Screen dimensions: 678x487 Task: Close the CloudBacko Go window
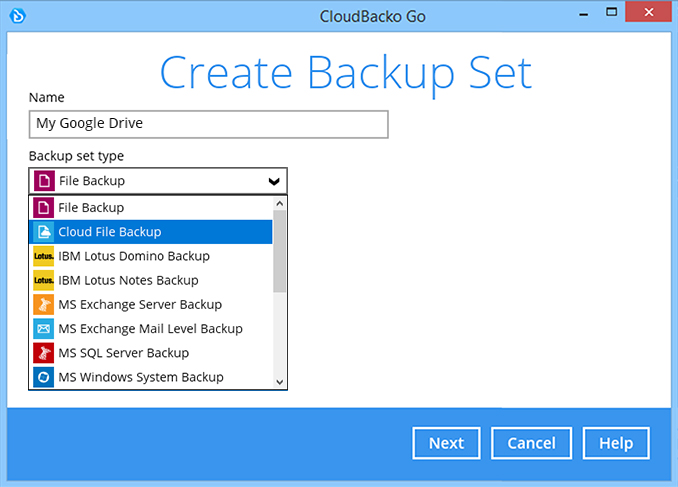tap(649, 12)
